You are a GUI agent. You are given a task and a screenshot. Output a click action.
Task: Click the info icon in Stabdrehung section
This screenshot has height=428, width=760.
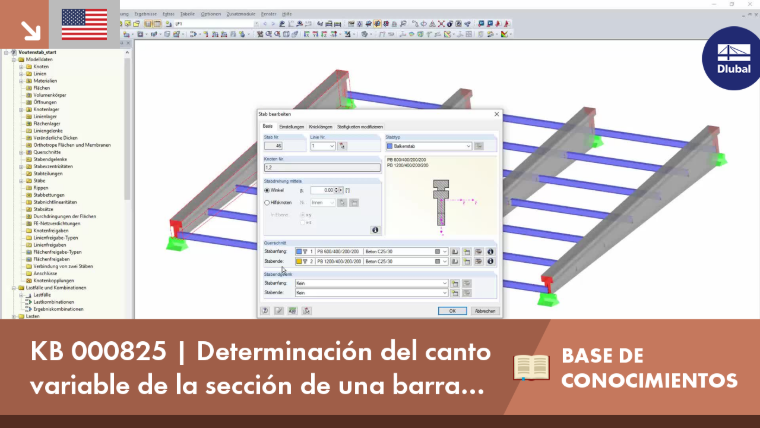[375, 230]
